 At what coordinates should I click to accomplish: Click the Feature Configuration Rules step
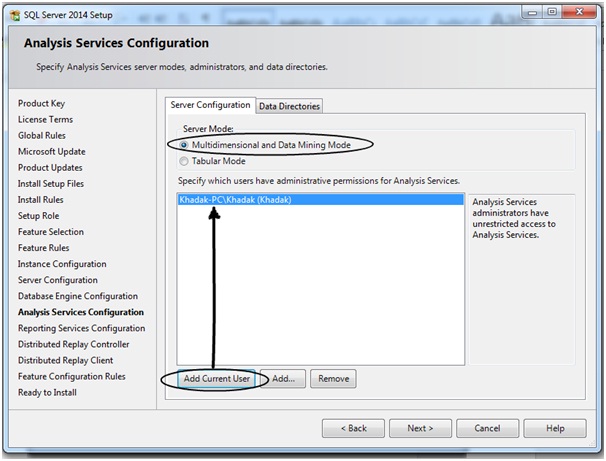click(x=71, y=376)
